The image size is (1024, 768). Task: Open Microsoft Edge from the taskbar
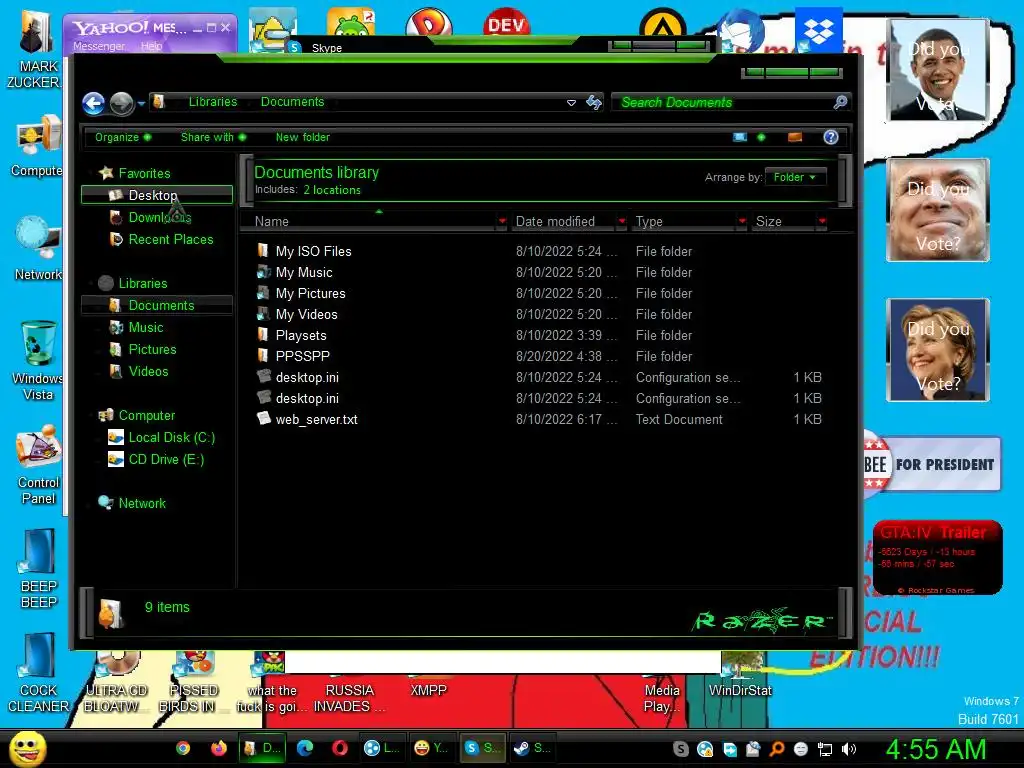[305, 748]
